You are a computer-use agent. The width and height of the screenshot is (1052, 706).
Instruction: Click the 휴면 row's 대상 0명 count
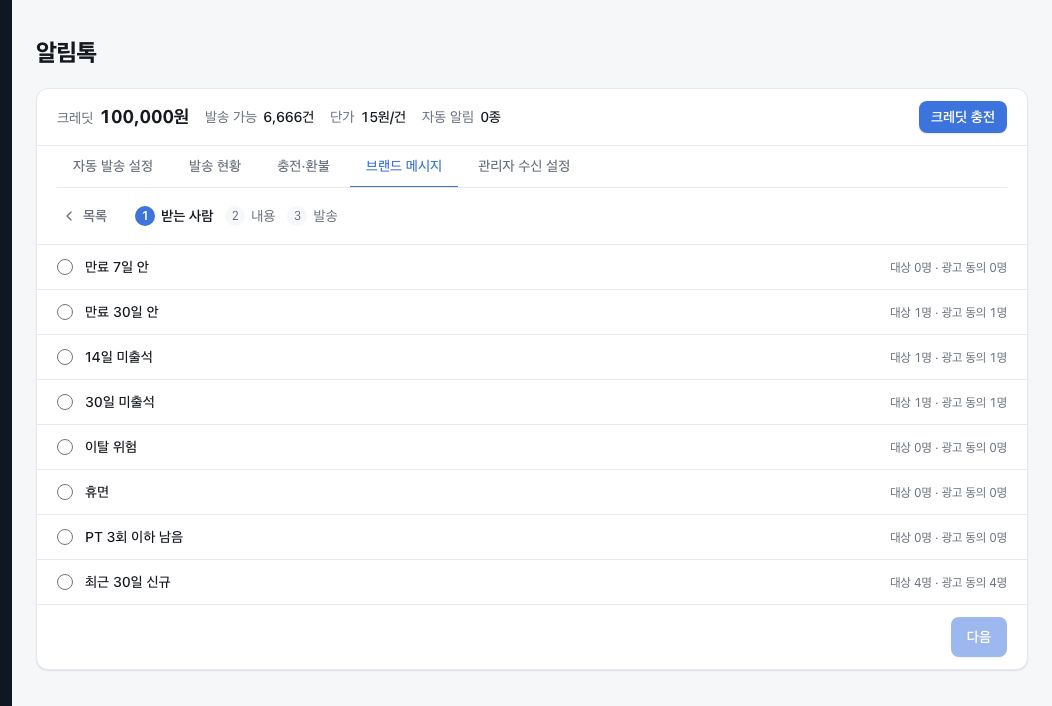pos(910,493)
